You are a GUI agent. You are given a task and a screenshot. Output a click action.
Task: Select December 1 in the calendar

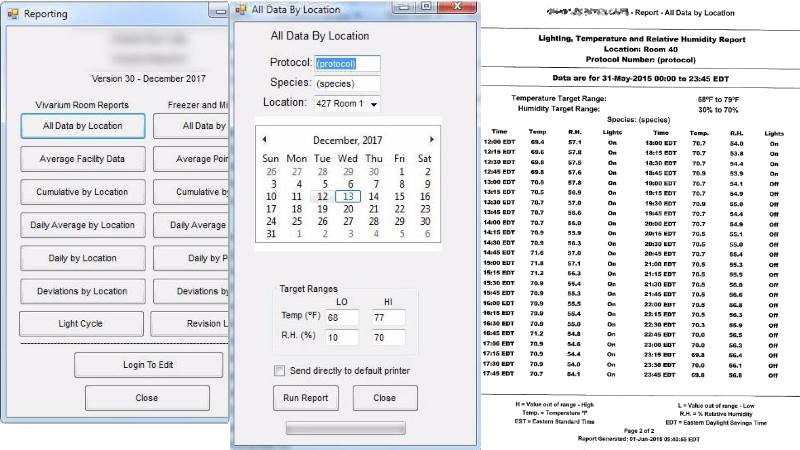pyautogui.click(x=402, y=172)
